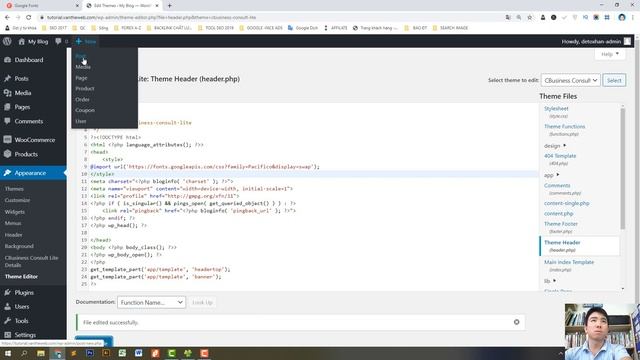Open the Chrome profile avatar
Image resolution: width=640 pixels, height=360 pixels.
point(622,18)
